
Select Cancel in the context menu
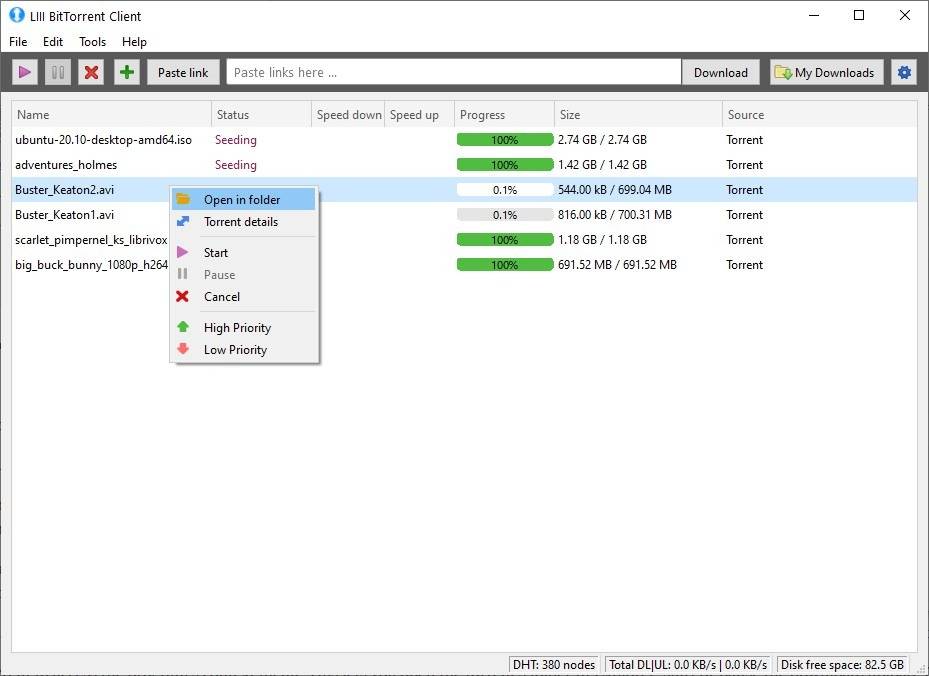(x=244, y=296)
